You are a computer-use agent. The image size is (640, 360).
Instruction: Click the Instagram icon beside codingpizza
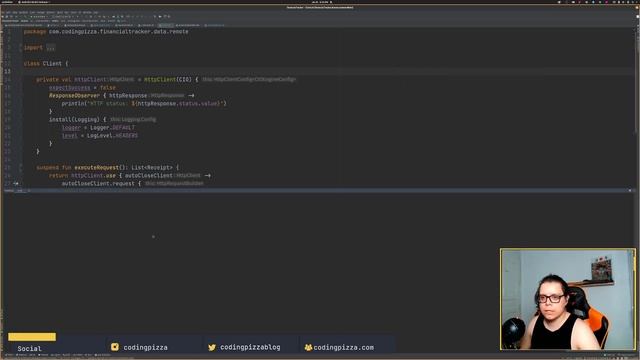point(115,347)
